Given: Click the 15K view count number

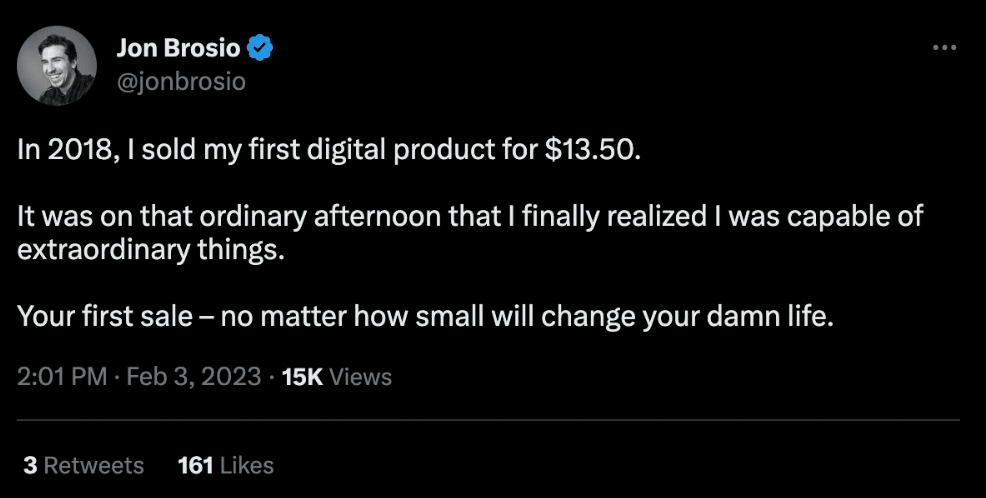Looking at the screenshot, I should (x=302, y=377).
